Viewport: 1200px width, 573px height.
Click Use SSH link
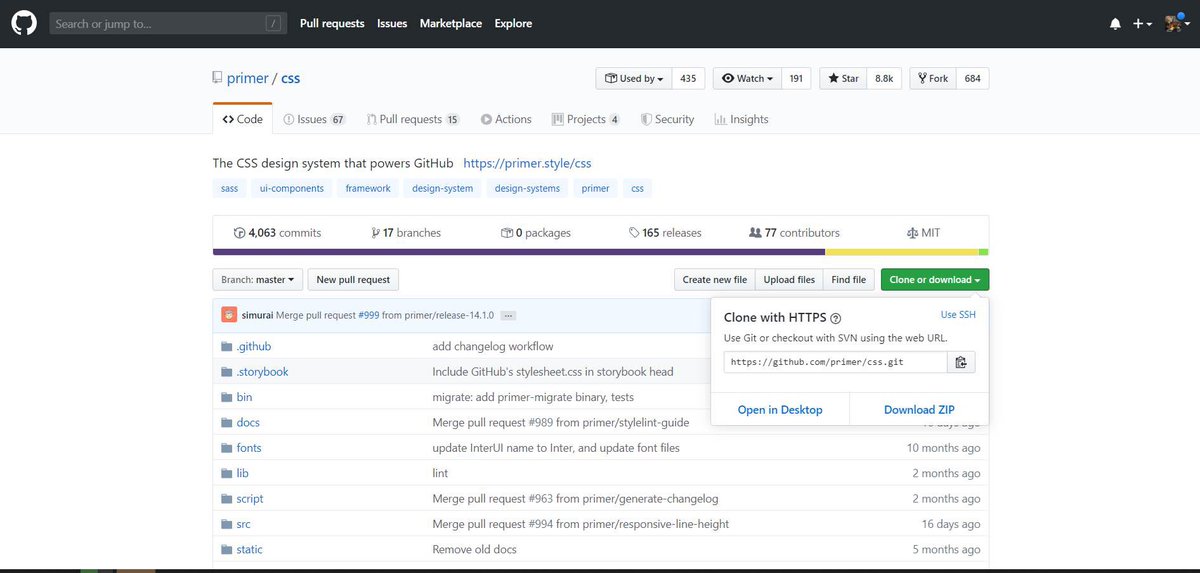(x=958, y=315)
